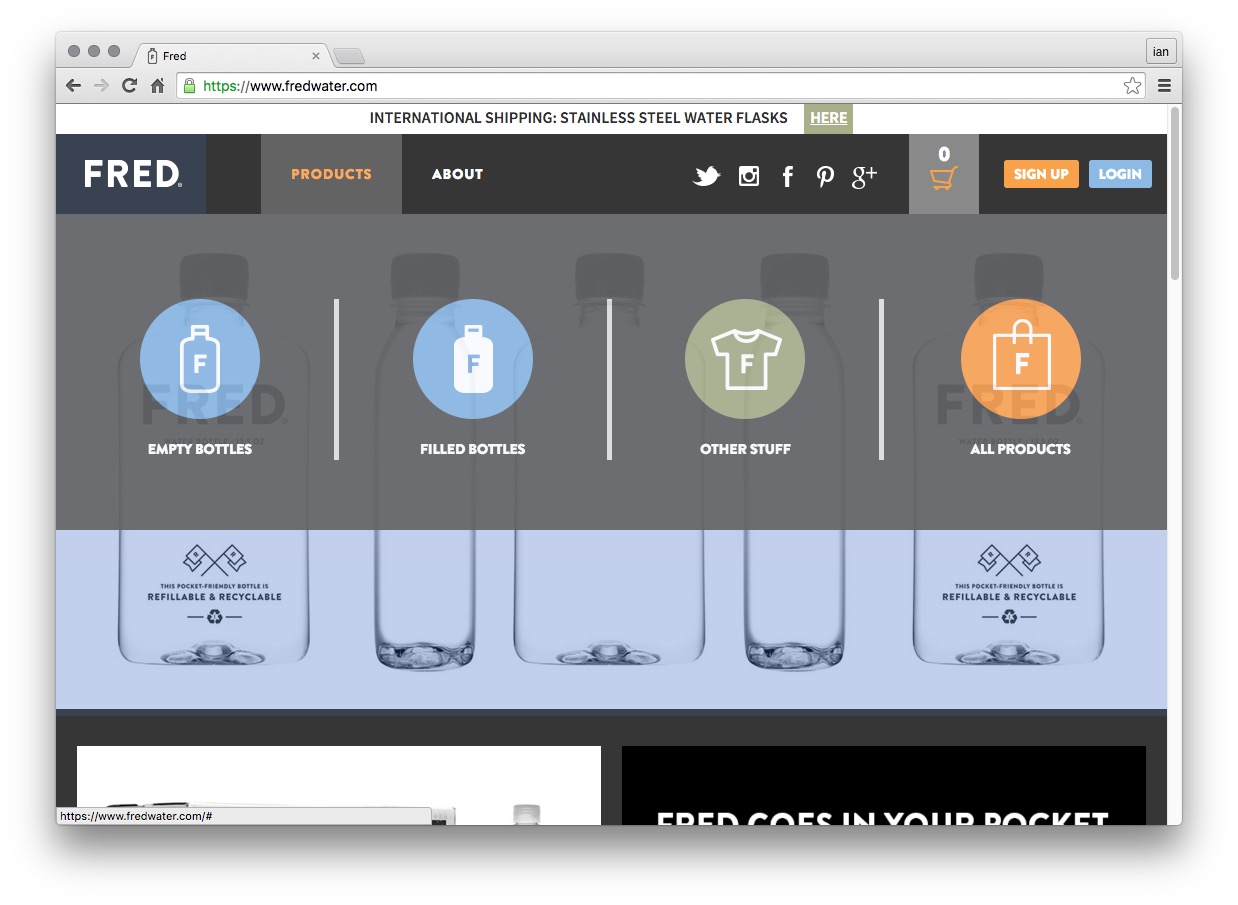Open the Facebook 'f' icon
The width and height of the screenshot is (1238, 905).
click(x=787, y=176)
